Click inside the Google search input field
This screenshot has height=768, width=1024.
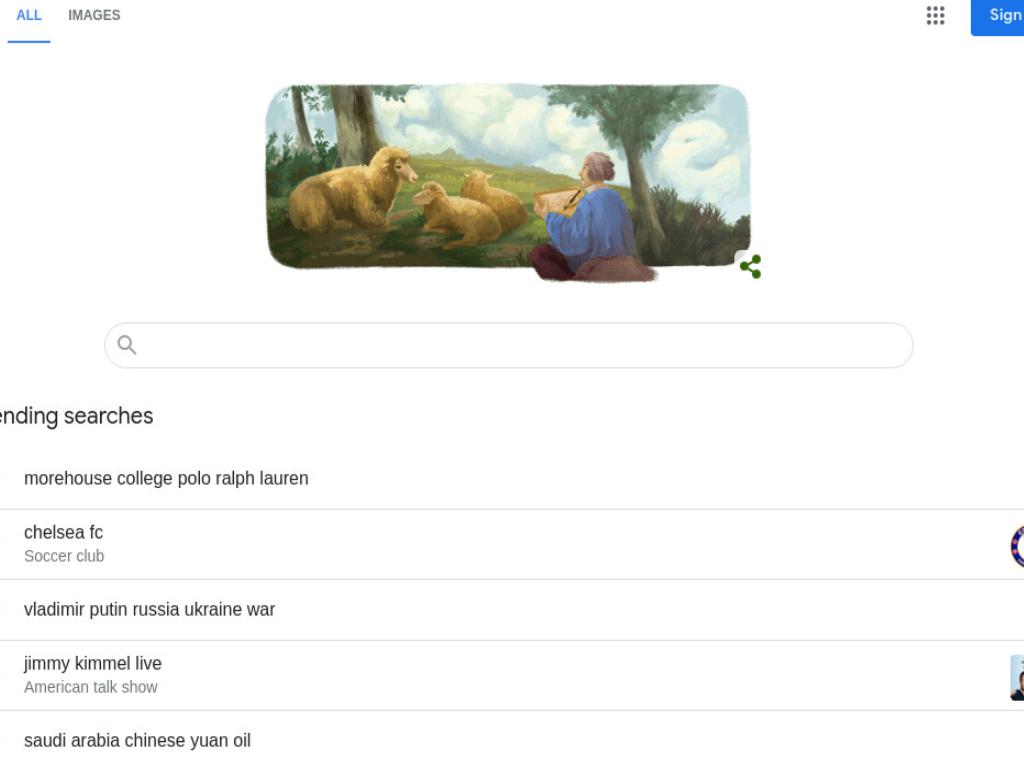coord(509,345)
